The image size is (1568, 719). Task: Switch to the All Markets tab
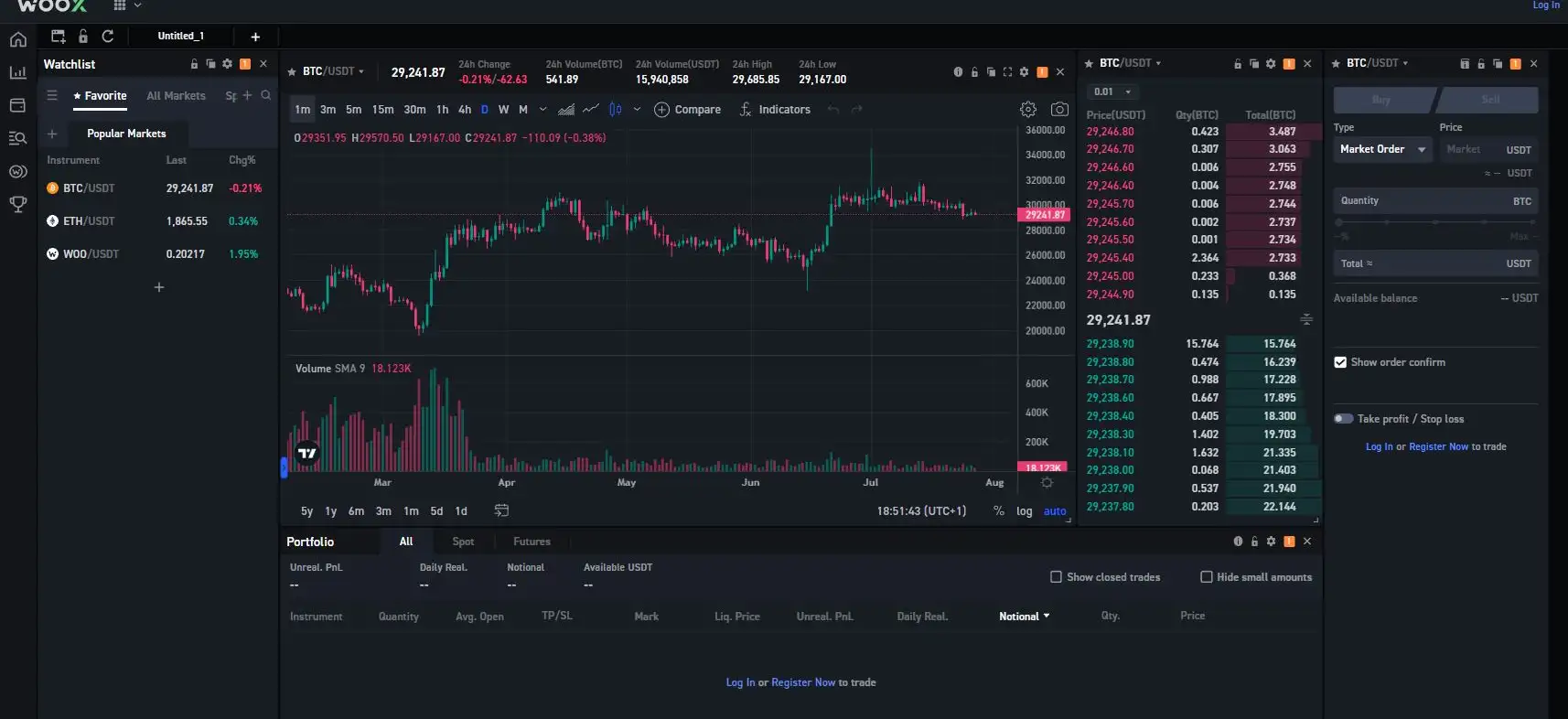point(176,96)
